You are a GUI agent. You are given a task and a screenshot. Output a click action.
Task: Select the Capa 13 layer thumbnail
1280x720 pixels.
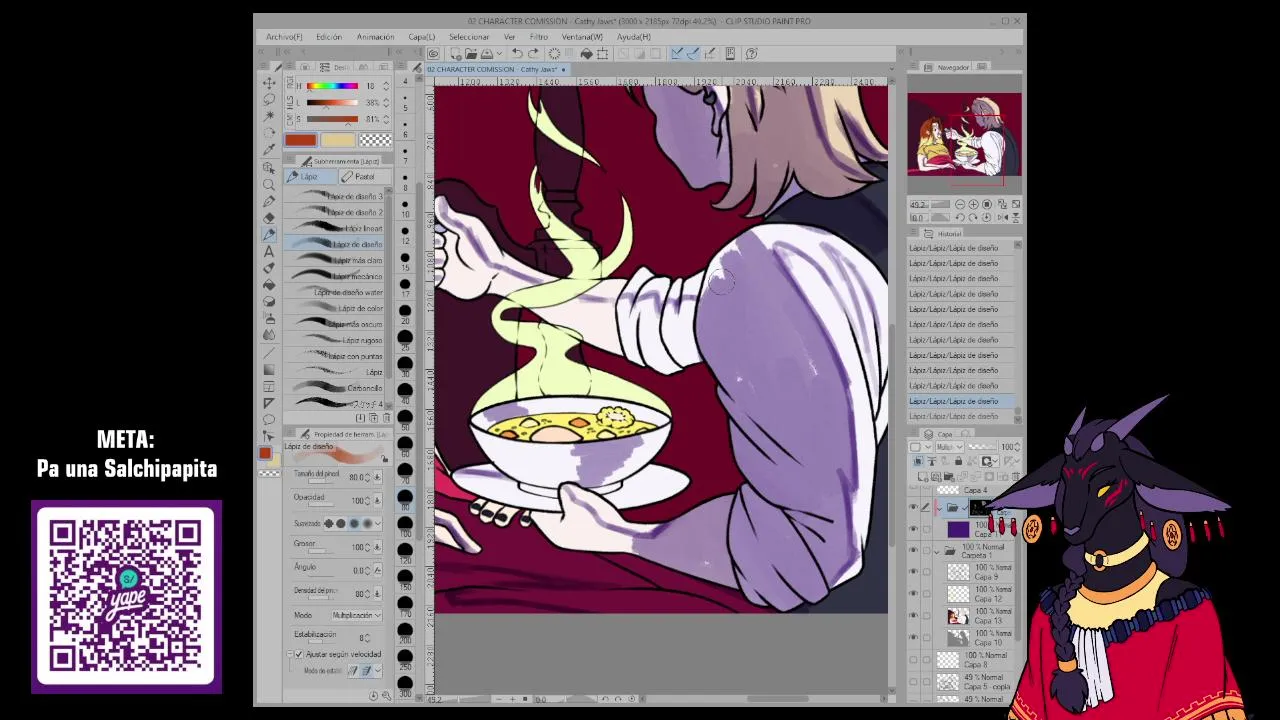[958, 616]
